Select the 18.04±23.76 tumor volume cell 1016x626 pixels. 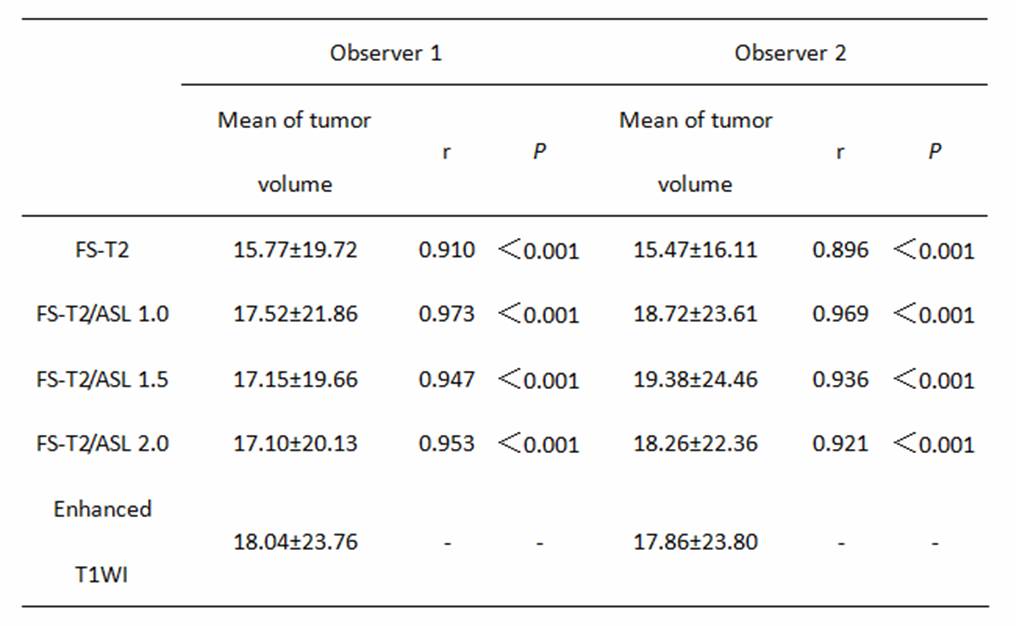(295, 542)
